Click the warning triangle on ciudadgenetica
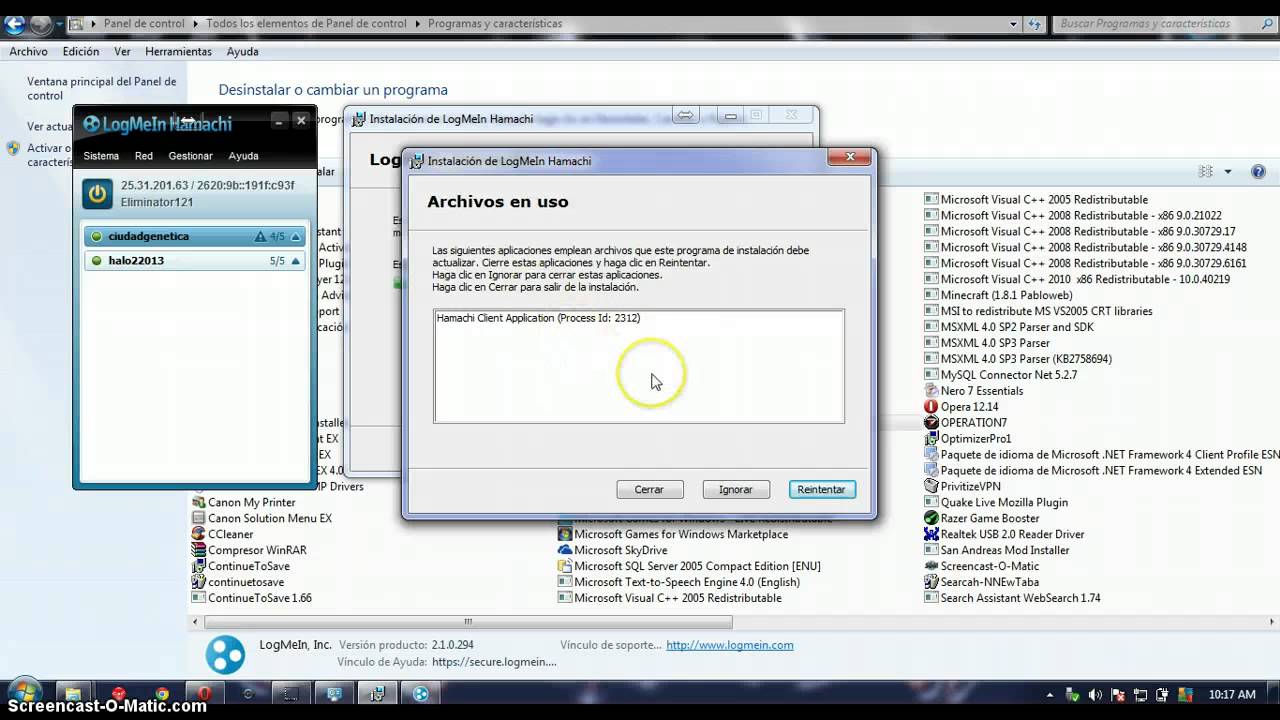Viewport: 1280px width, 720px height. pos(260,237)
